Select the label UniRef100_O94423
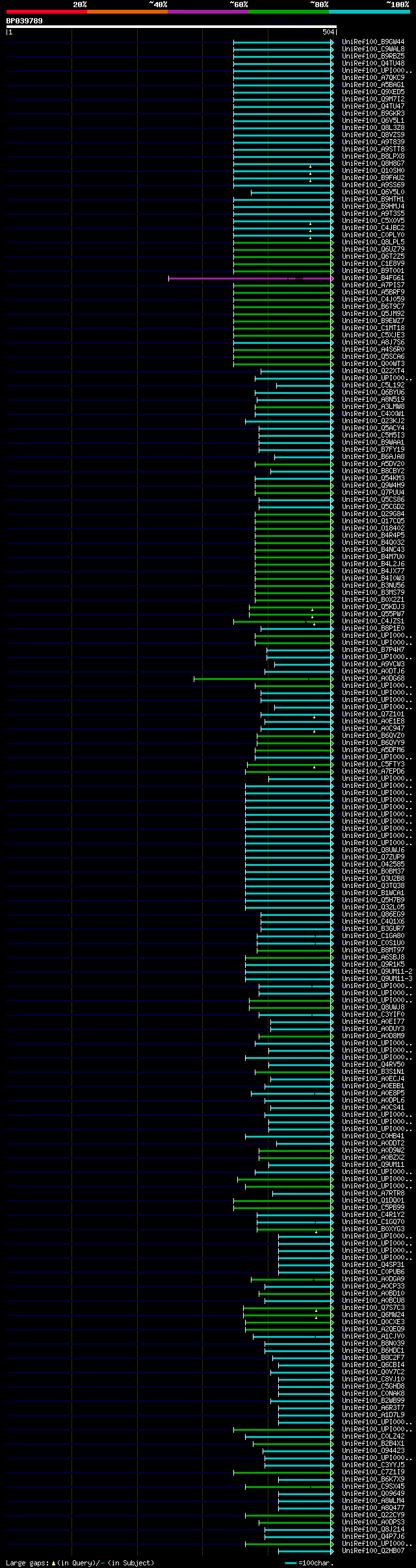Viewport: 416px width, 1568px height. pyautogui.click(x=373, y=1451)
